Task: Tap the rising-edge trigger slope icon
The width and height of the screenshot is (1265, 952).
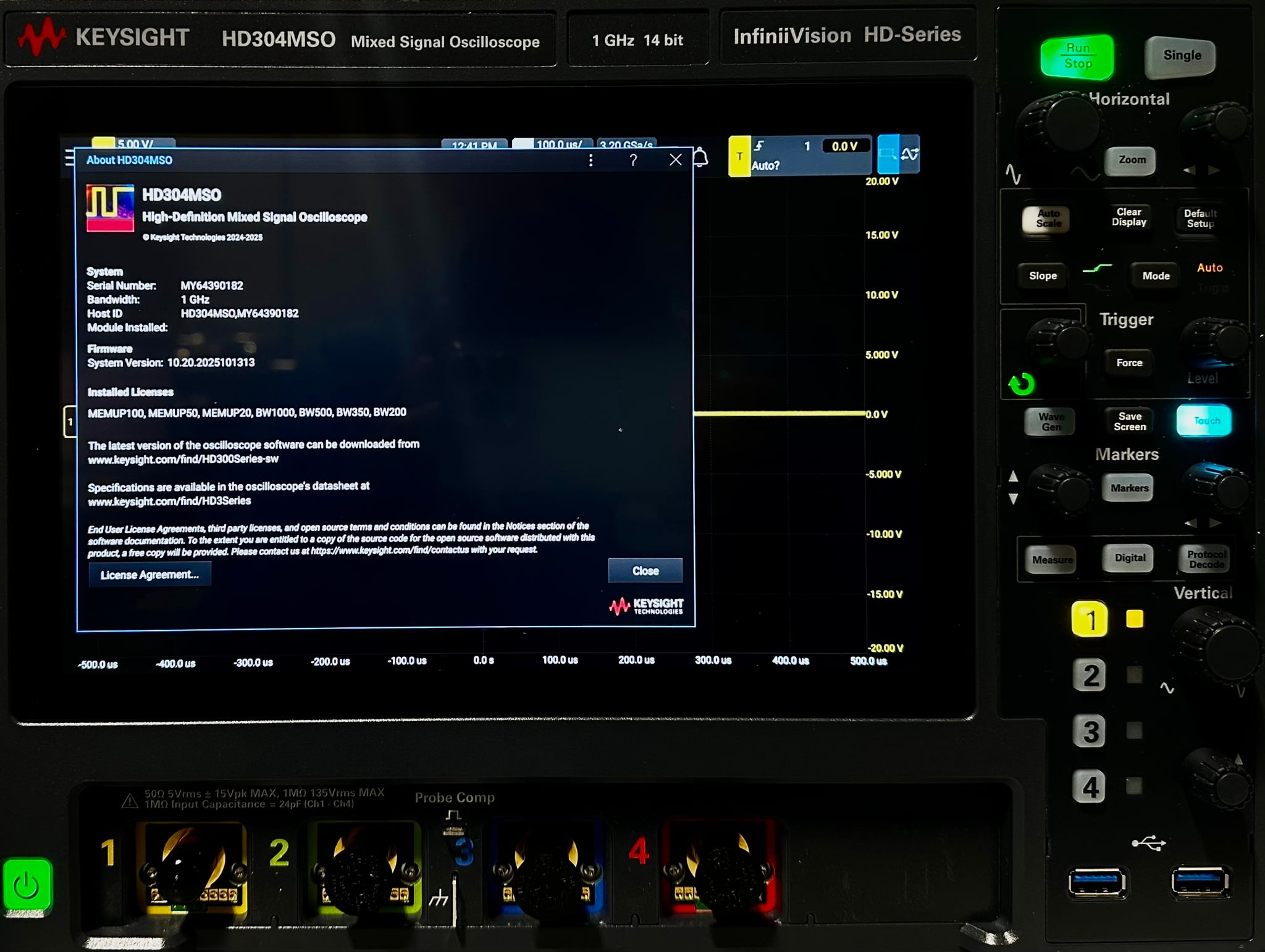Action: pyautogui.click(x=759, y=146)
